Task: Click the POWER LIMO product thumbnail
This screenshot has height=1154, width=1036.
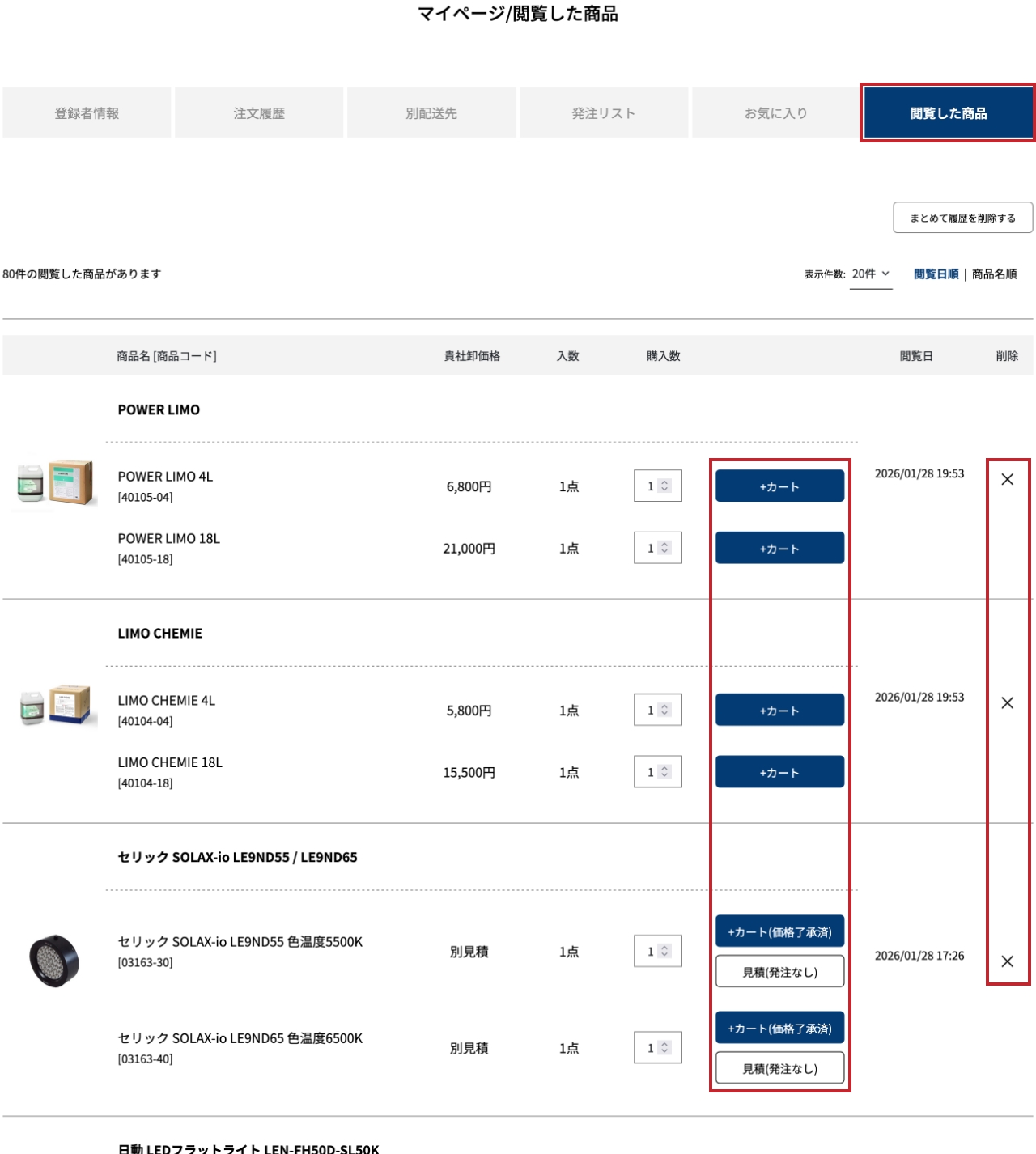Action: click(x=55, y=483)
